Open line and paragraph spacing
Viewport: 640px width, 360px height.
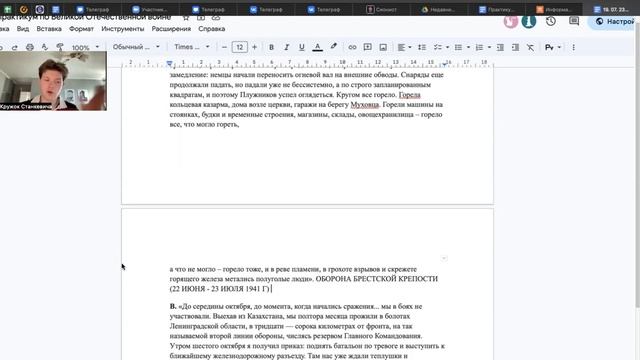click(422, 47)
